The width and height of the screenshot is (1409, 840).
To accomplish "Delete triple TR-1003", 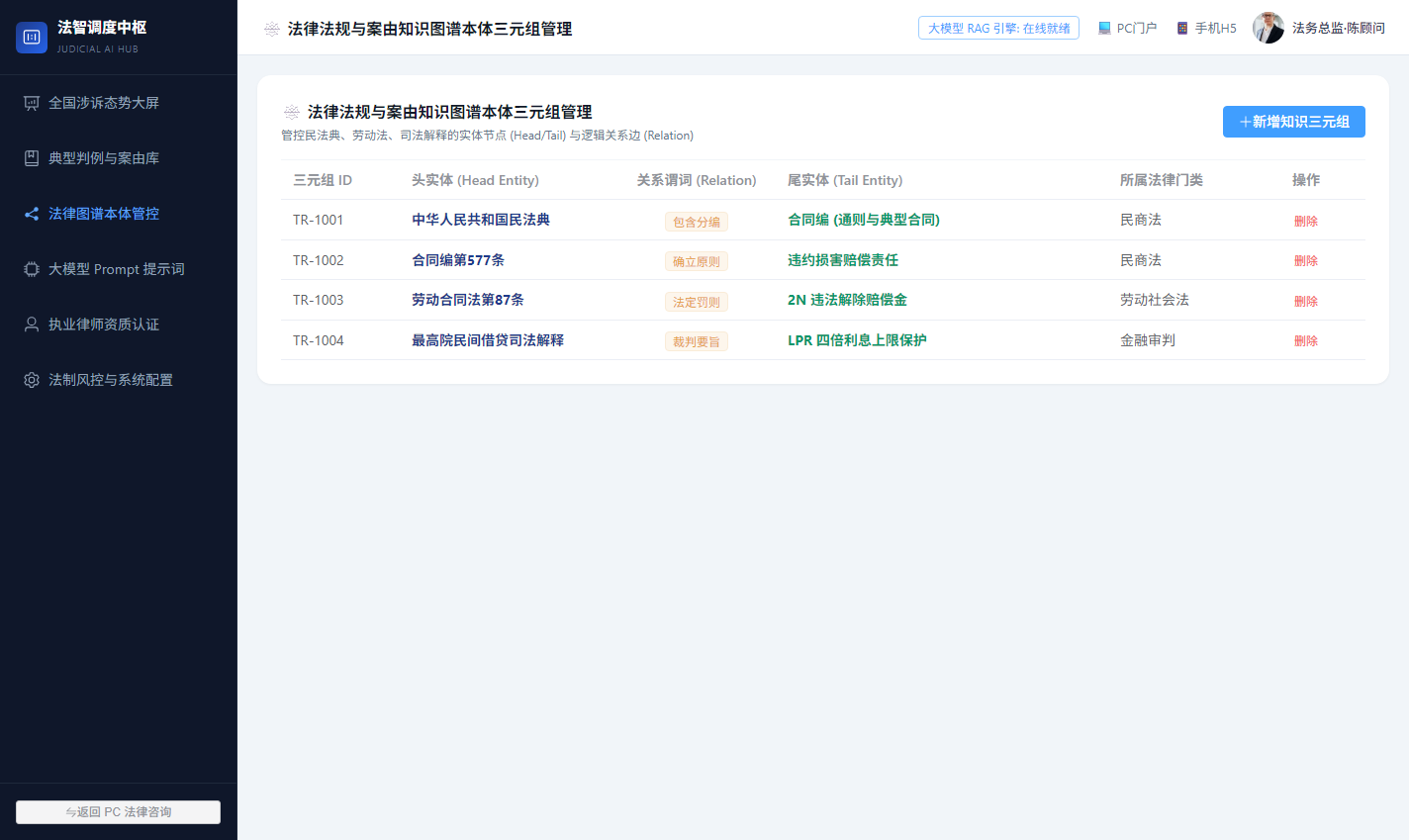I will pos(1305,302).
